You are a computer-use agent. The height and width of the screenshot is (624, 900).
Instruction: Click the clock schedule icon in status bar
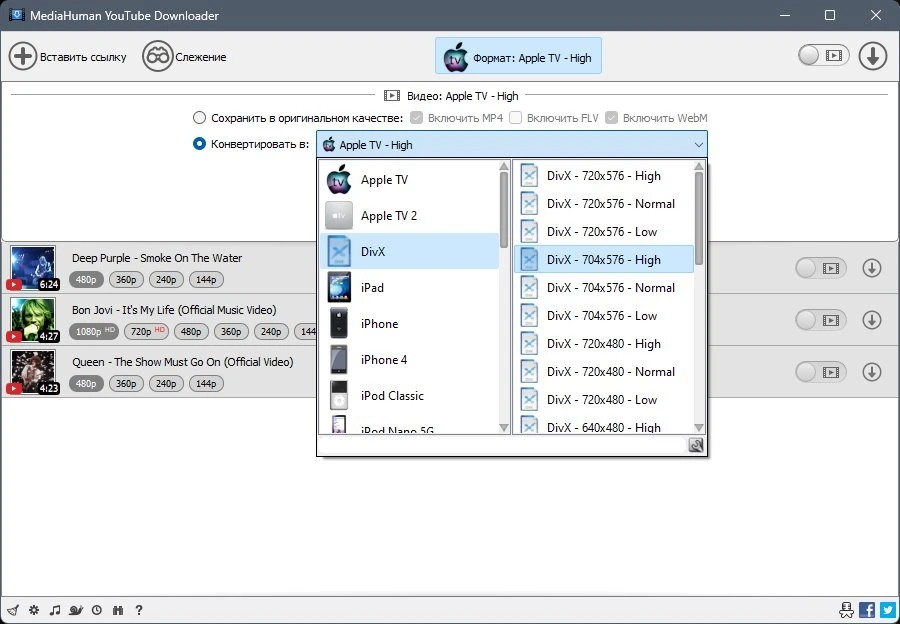pos(97,610)
